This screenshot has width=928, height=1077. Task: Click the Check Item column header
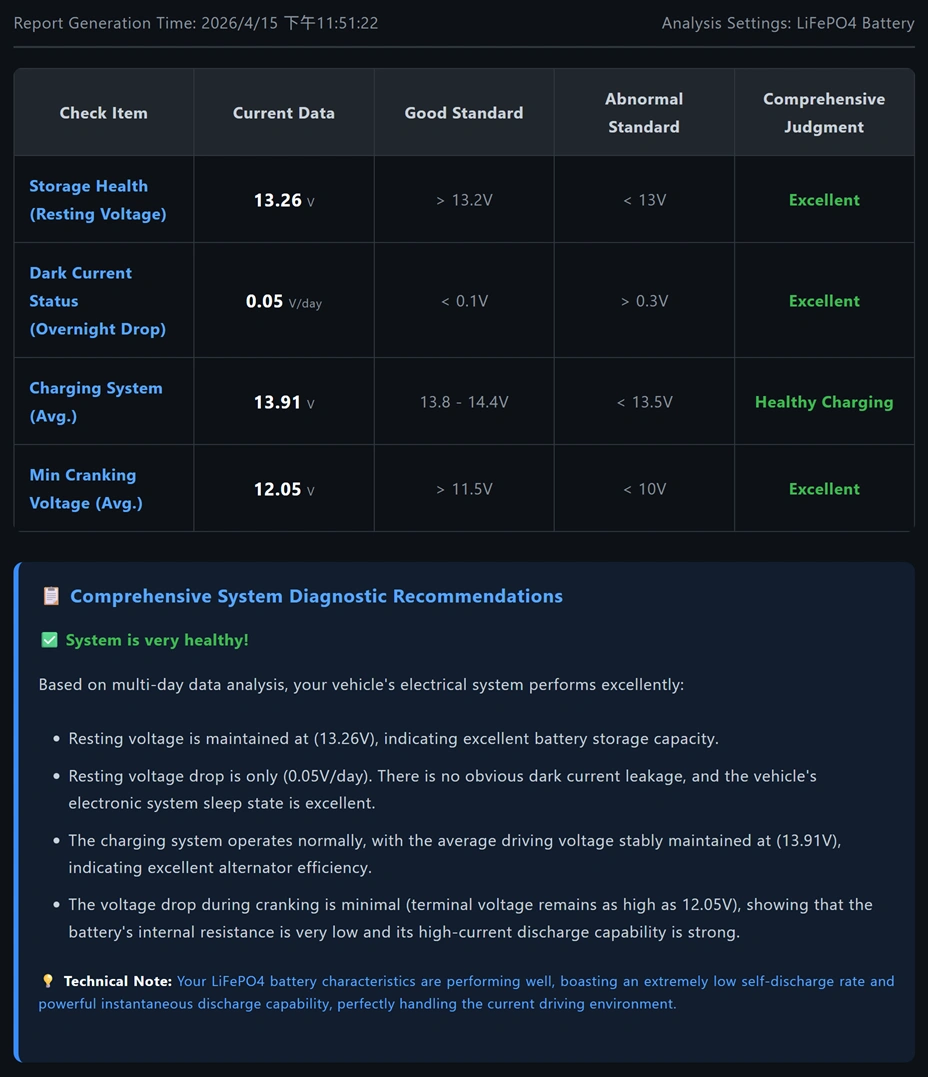click(103, 113)
